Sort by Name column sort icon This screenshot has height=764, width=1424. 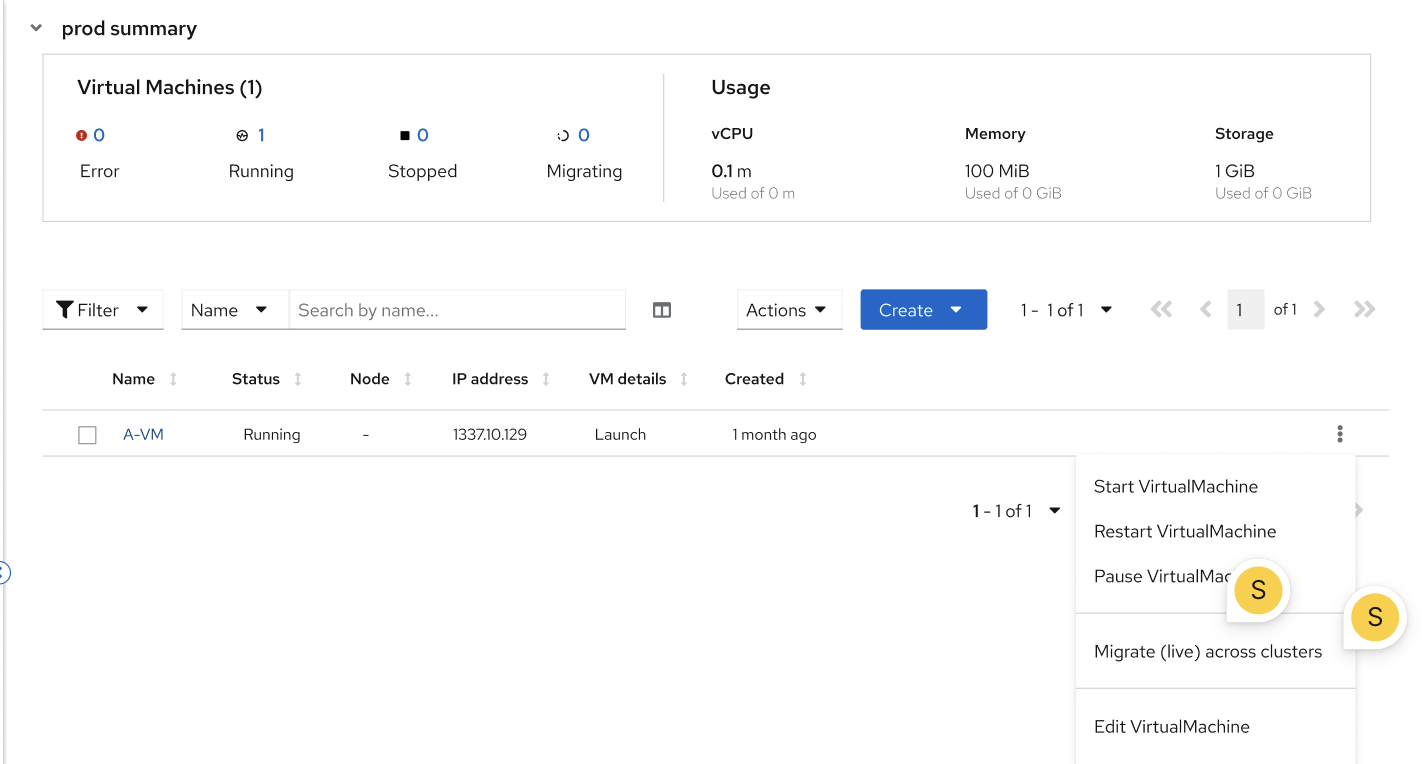(x=174, y=379)
